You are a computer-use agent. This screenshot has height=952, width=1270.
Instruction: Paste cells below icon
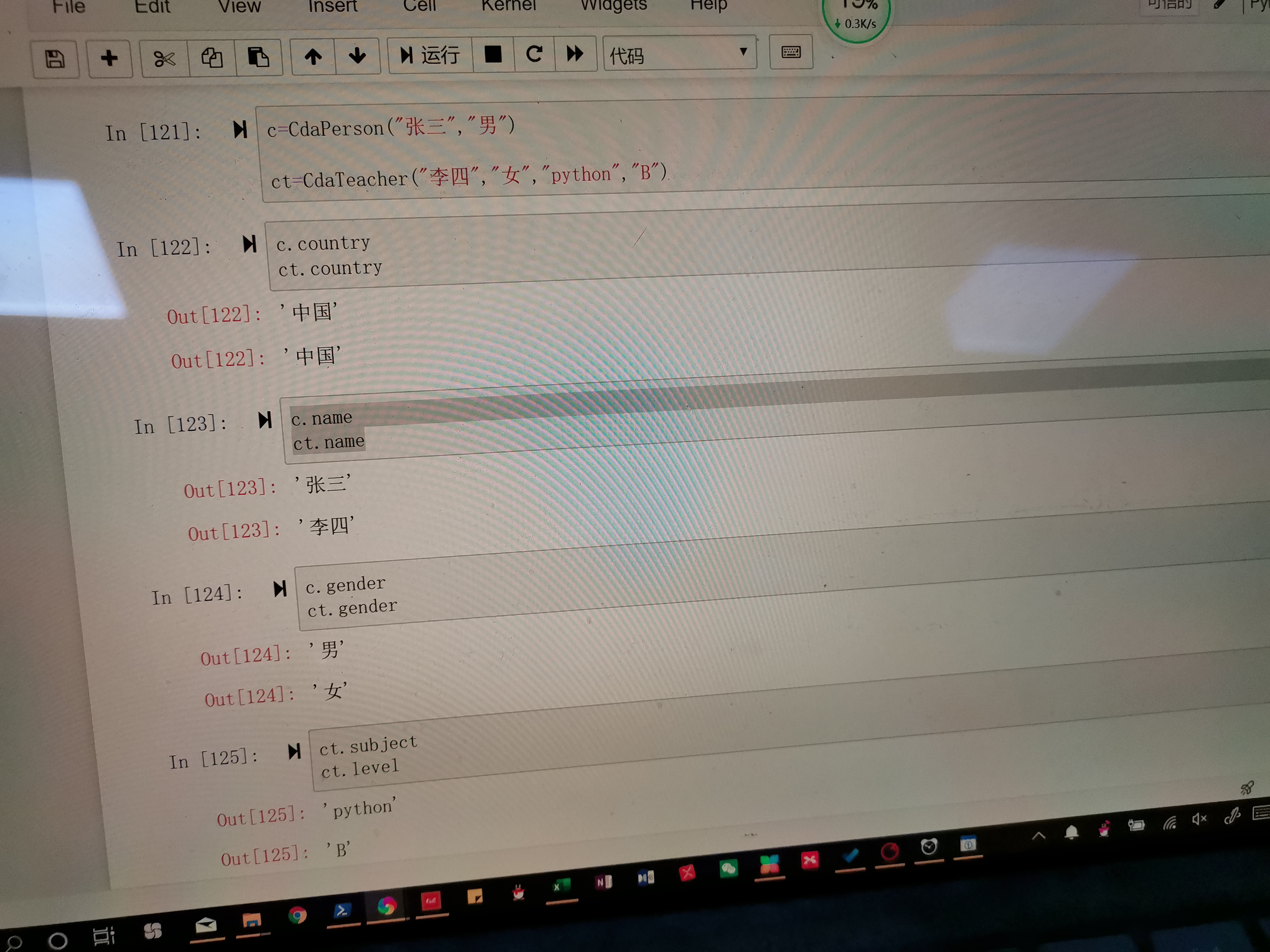point(258,57)
